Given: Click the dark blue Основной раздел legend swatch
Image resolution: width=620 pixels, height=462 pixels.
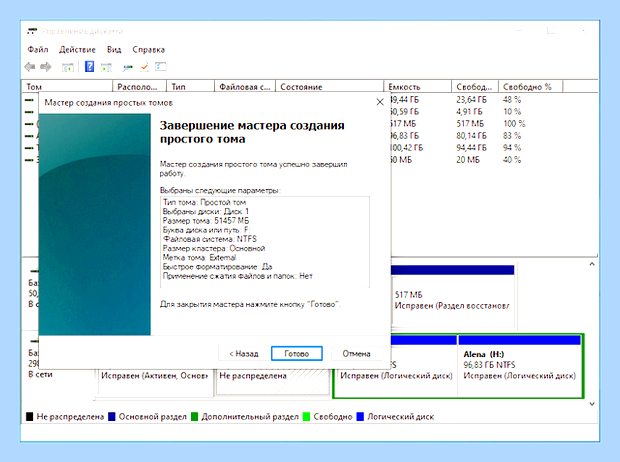Looking at the screenshot, I should (112, 417).
